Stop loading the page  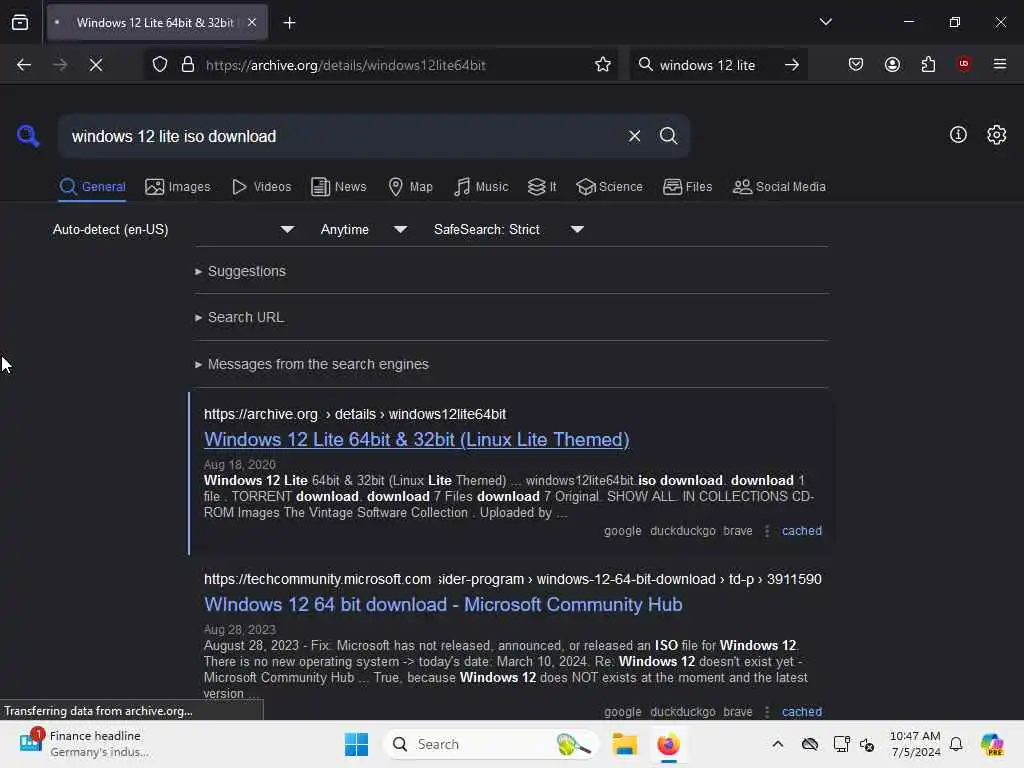click(95, 65)
